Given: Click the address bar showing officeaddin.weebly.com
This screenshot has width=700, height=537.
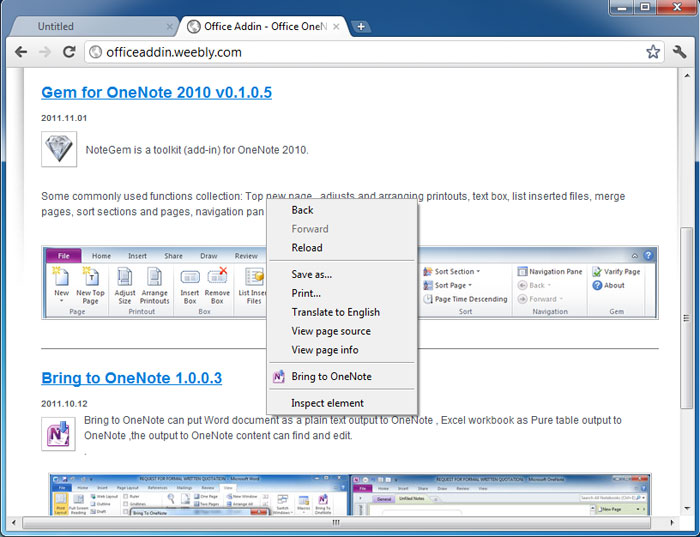Looking at the screenshot, I should pyautogui.click(x=373, y=52).
